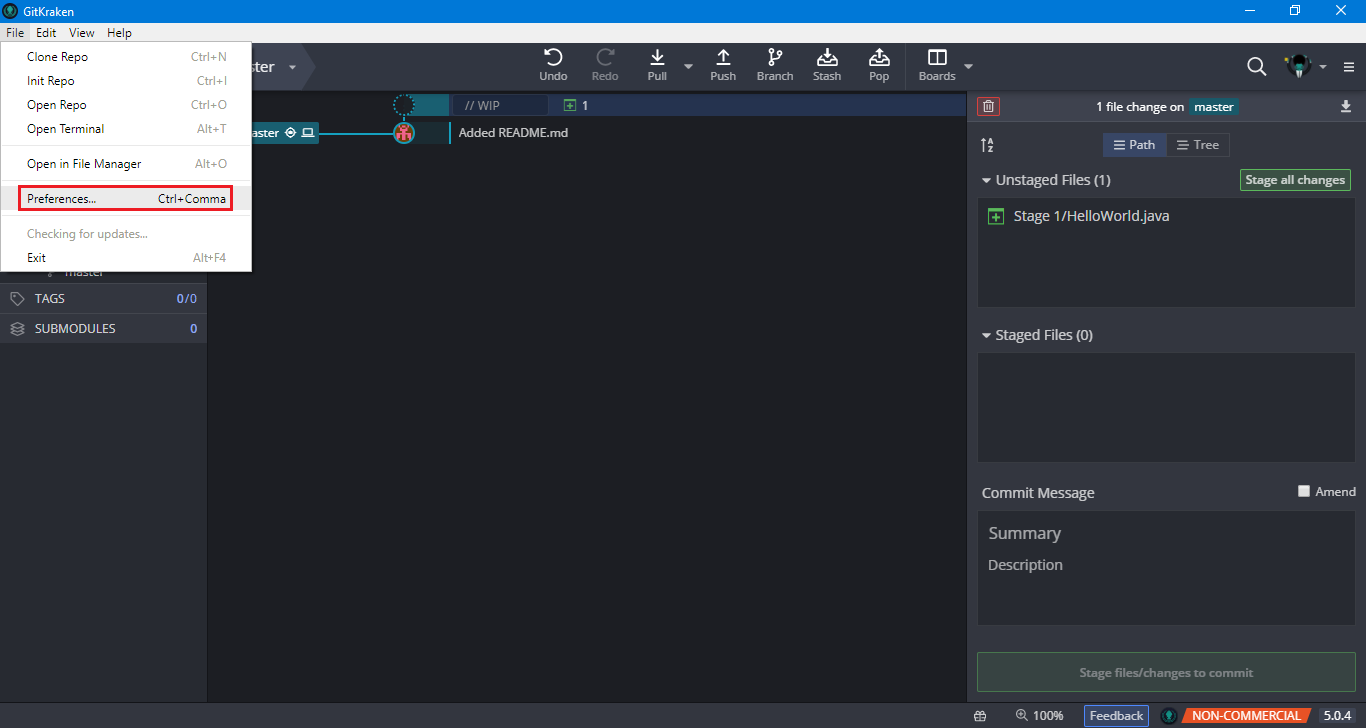This screenshot has height=728, width=1366.
Task: Click the Undo toolbar icon
Action: 553,58
